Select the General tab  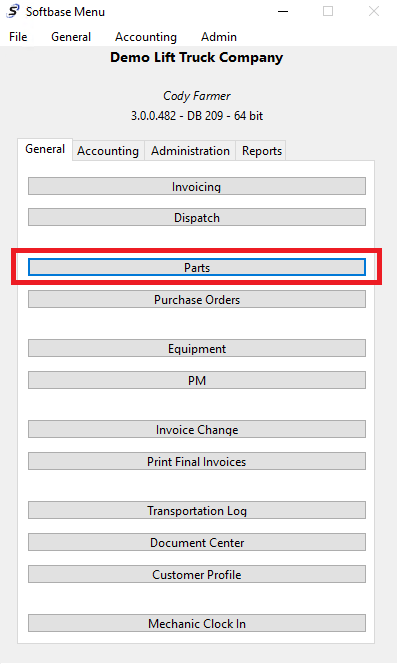[x=45, y=149]
